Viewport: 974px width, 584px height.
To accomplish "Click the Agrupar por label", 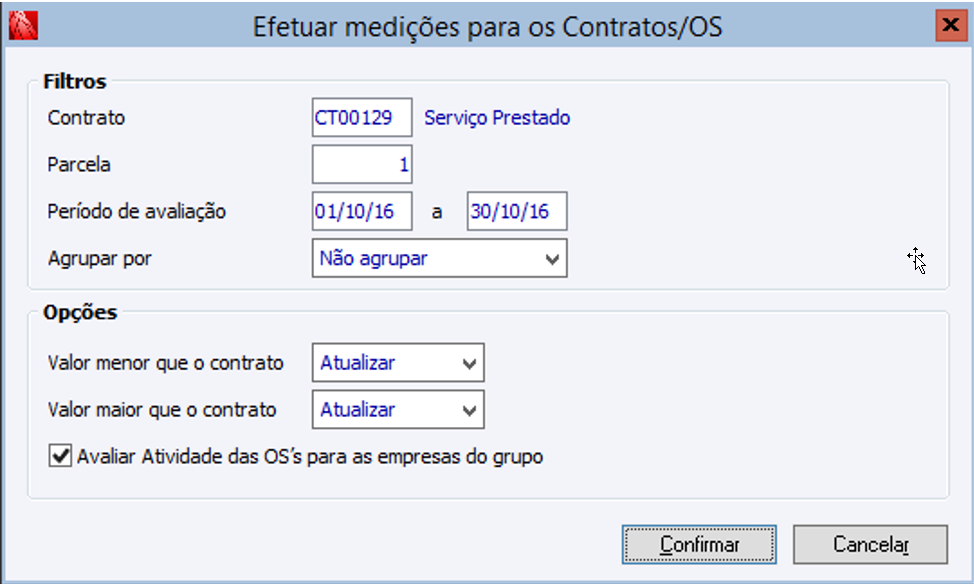I will tap(99, 258).
